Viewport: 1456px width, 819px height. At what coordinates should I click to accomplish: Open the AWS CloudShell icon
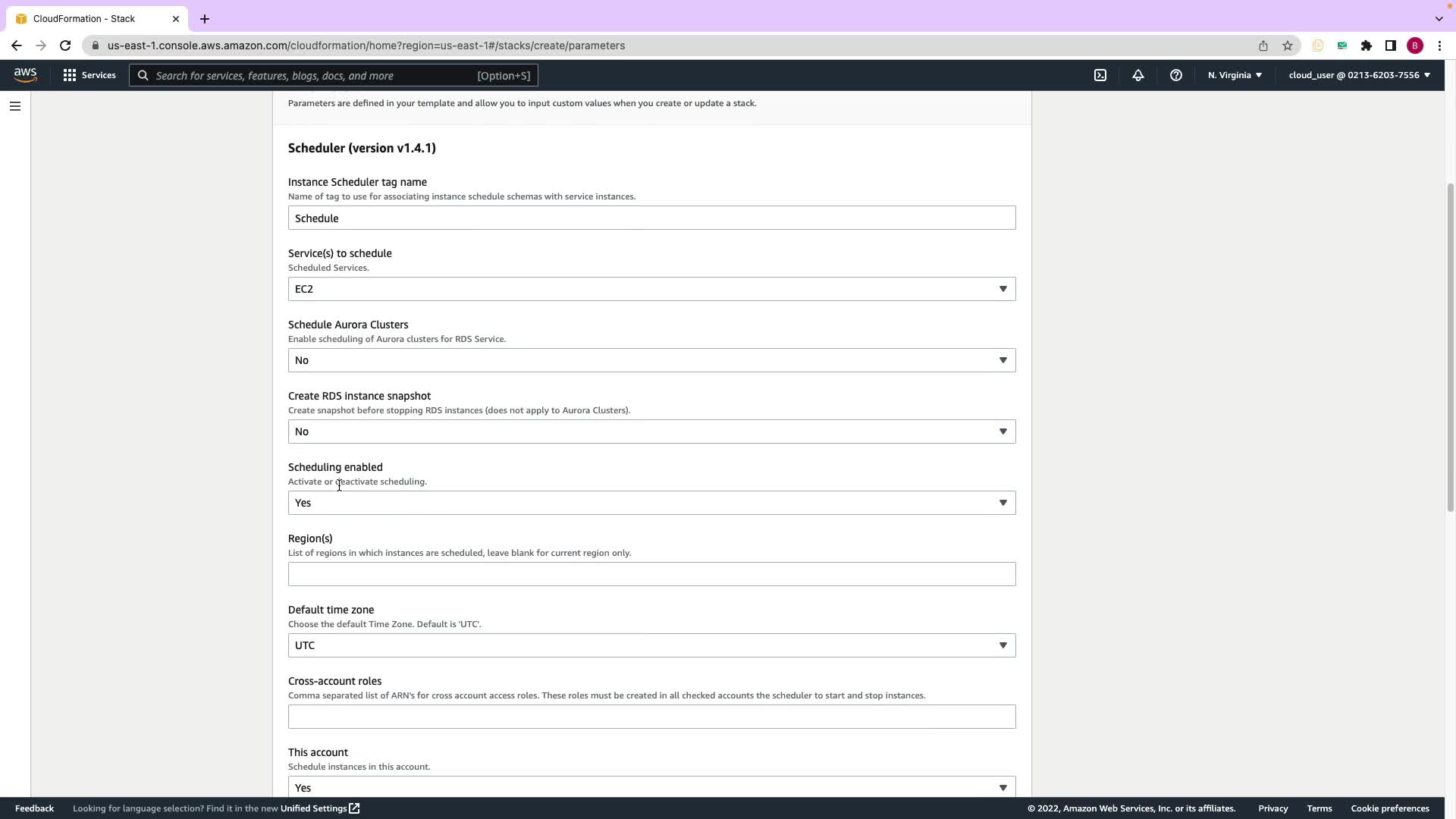[x=1100, y=75]
